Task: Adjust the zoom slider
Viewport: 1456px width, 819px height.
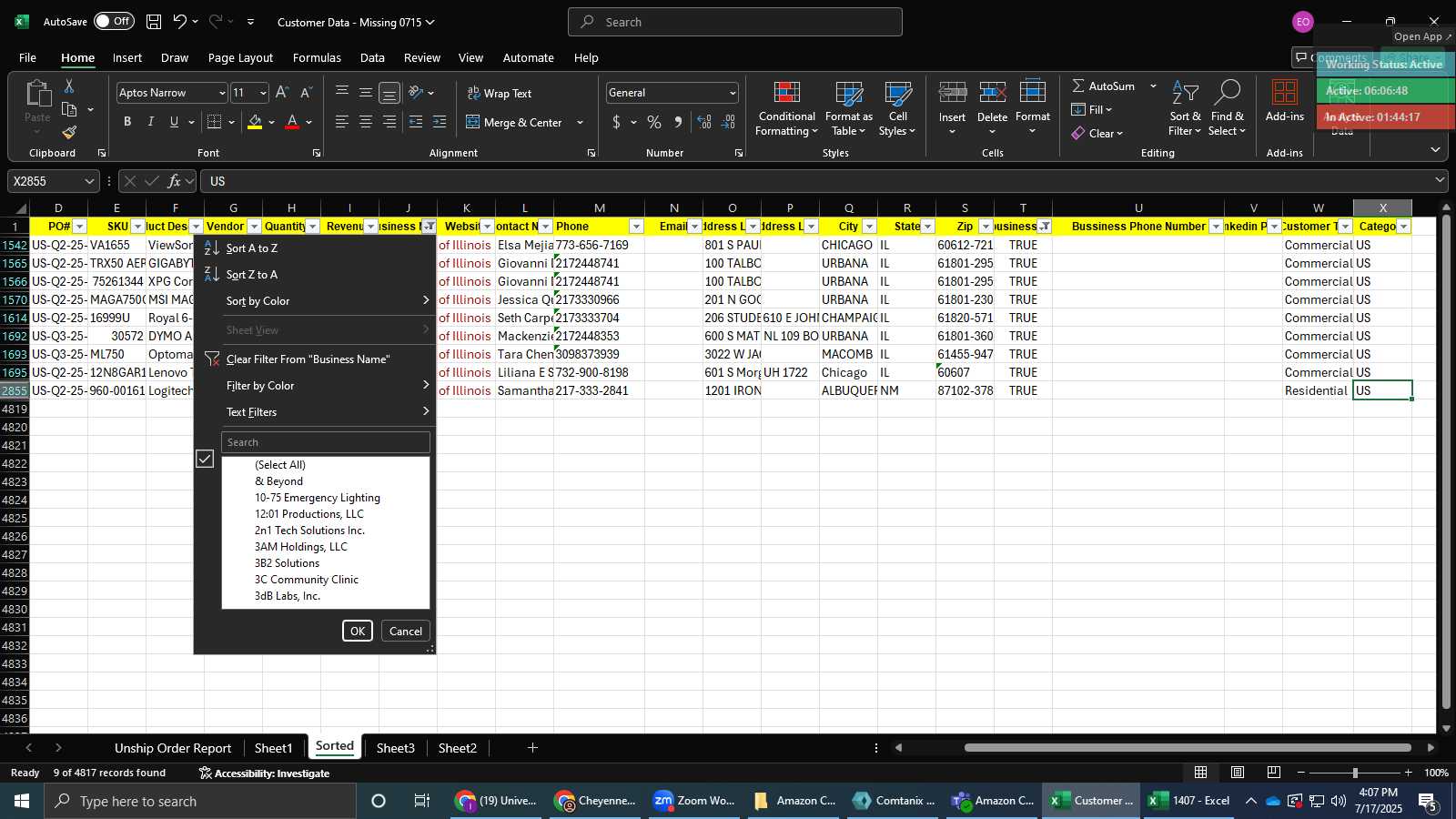Action: tap(1354, 773)
